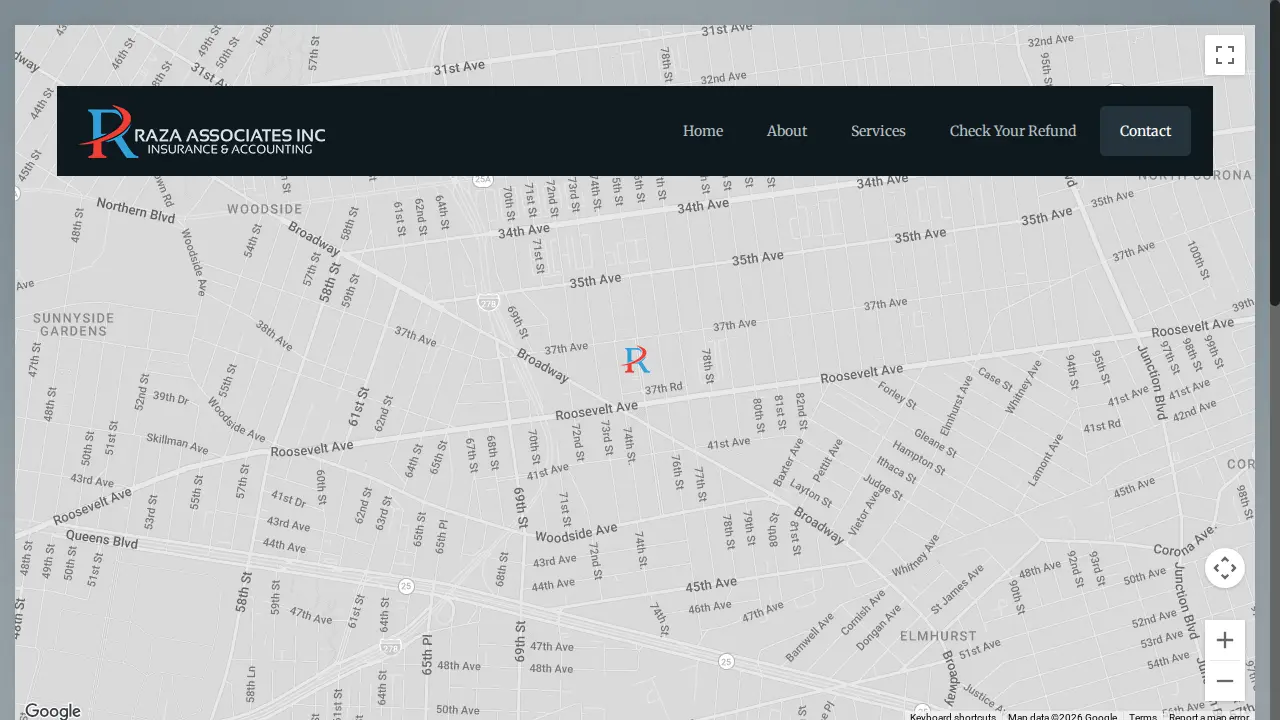Click the Woodside Ave label near 72nd St
1280x720 pixels.
576,533
